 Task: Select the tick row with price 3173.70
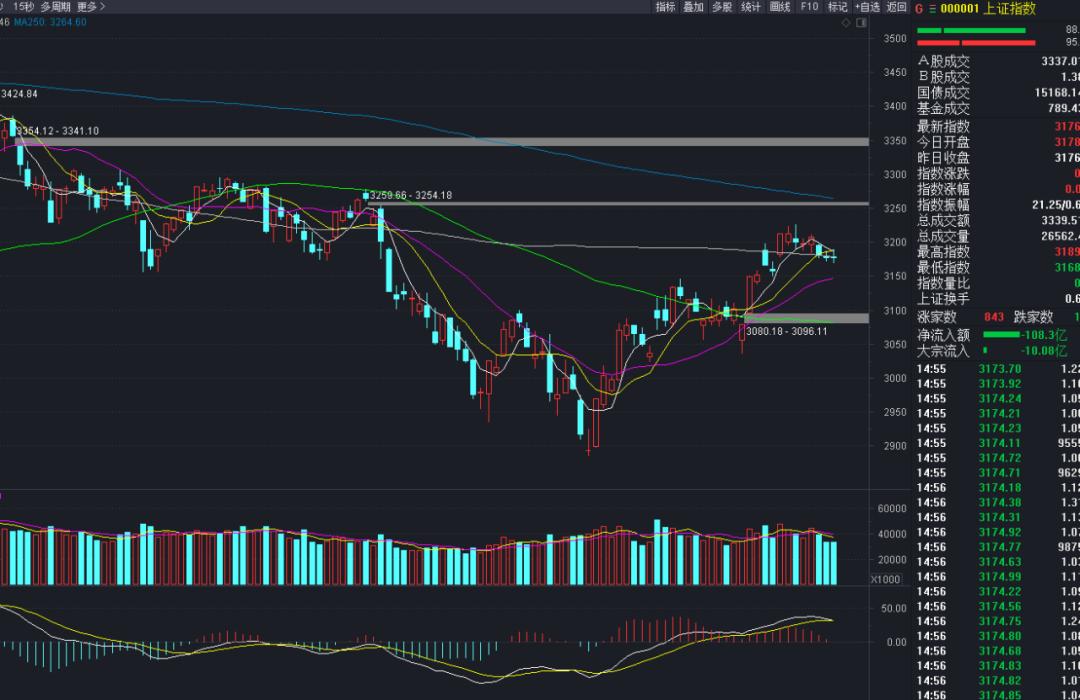997,369
